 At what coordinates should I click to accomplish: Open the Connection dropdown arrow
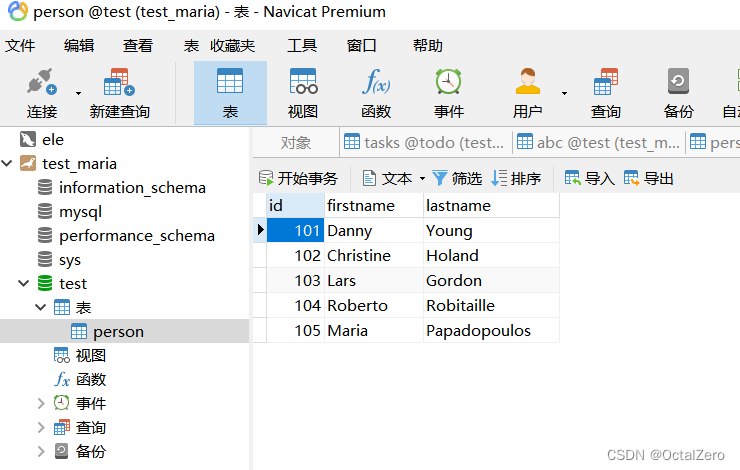(x=78, y=93)
